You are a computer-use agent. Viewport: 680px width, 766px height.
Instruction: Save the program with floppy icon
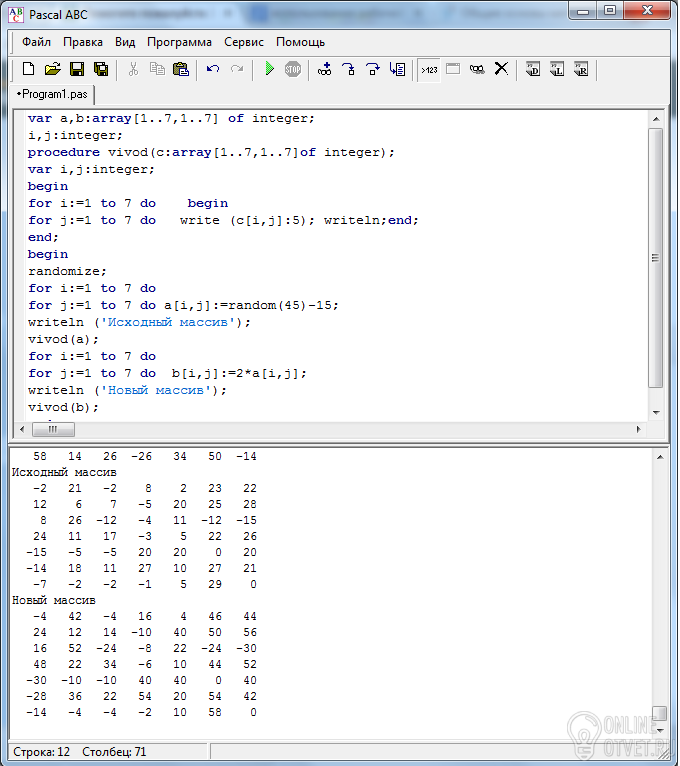(77, 69)
